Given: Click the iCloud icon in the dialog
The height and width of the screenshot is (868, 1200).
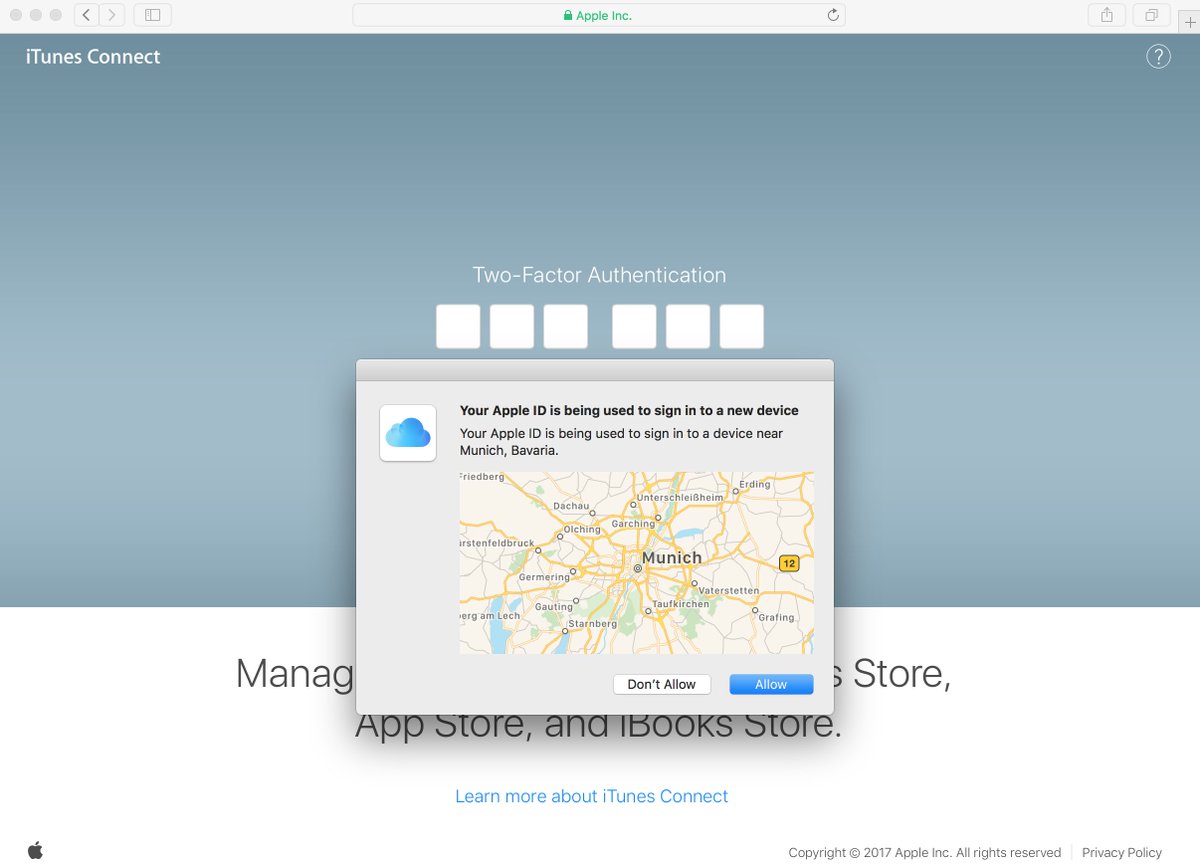Looking at the screenshot, I should (x=407, y=433).
